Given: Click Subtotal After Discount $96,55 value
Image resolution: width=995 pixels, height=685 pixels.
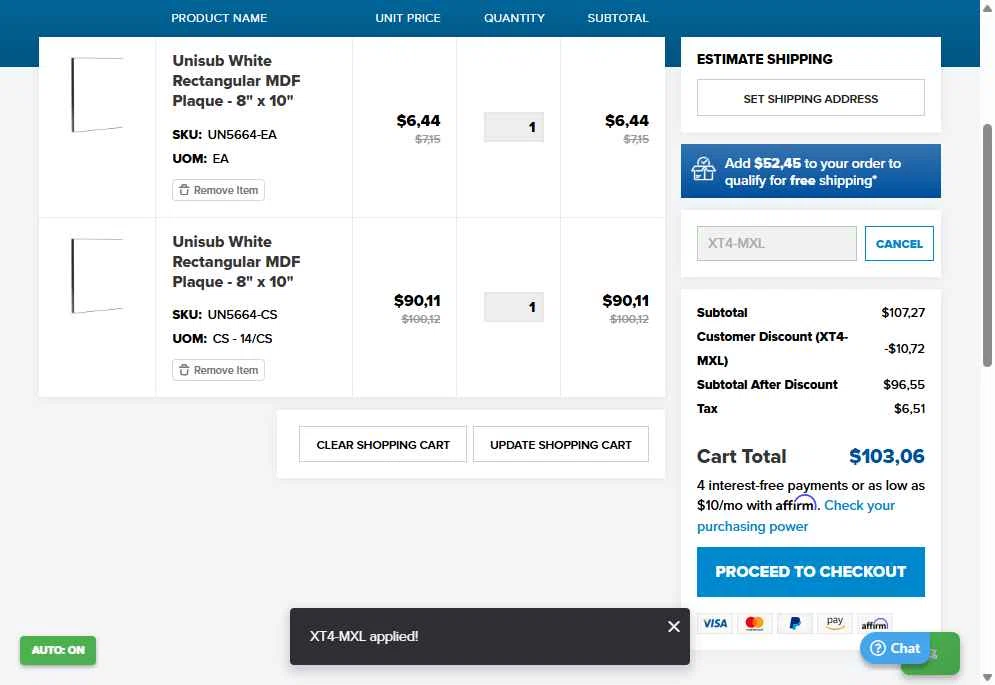Looking at the screenshot, I should pyautogui.click(x=904, y=385).
